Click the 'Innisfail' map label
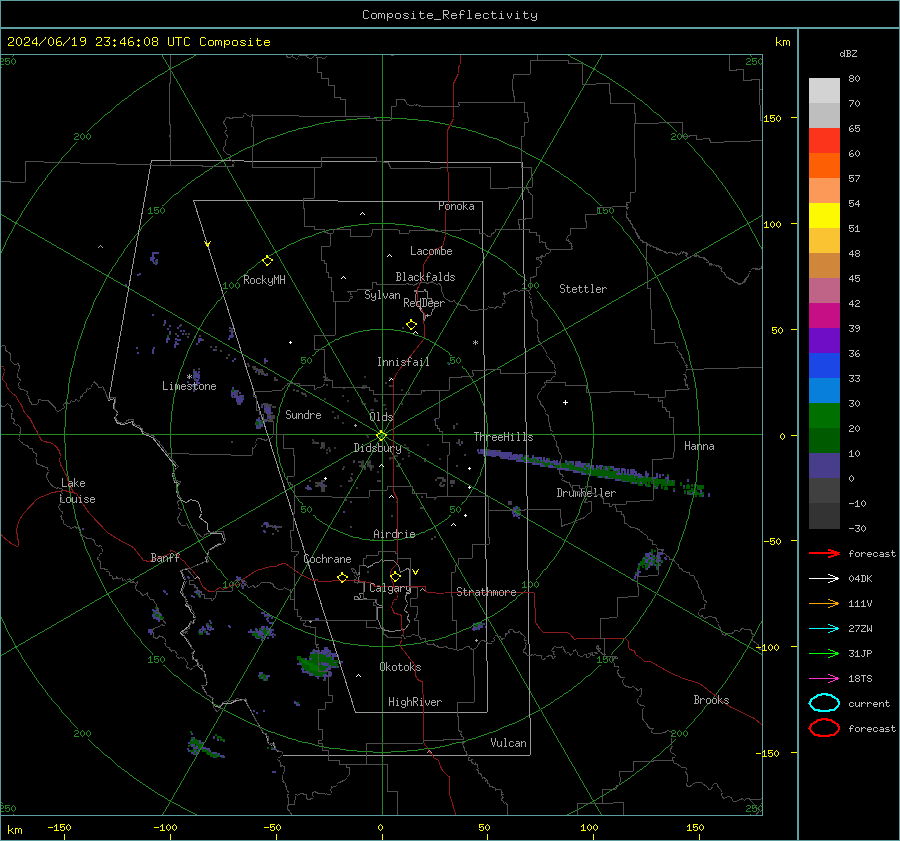The width and height of the screenshot is (900, 841). pos(403,362)
